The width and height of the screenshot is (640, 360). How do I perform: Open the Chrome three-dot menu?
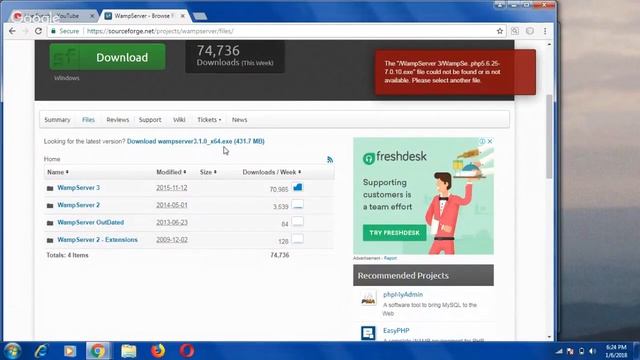pos(545,31)
